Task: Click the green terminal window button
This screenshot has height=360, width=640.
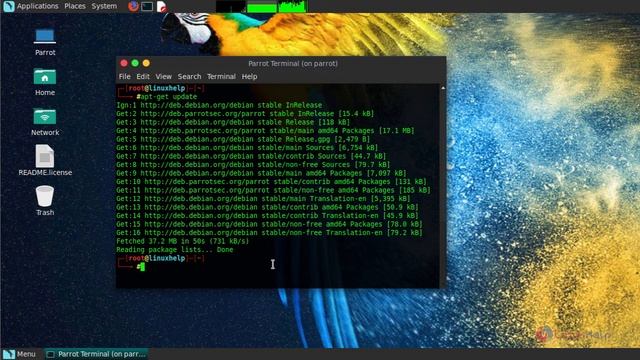Action: click(135, 63)
